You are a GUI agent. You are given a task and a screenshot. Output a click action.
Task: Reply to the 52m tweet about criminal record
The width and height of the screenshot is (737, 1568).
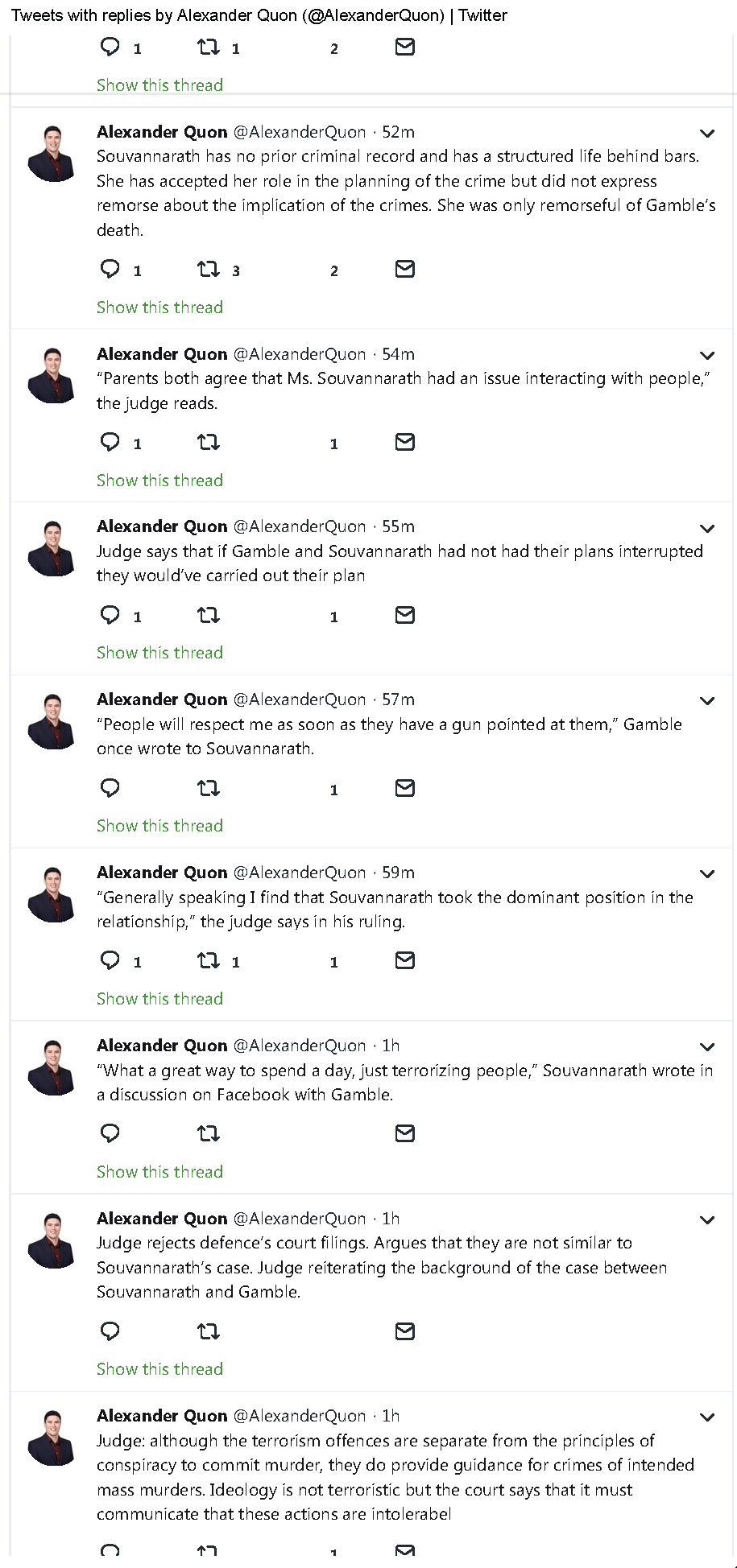click(x=110, y=269)
